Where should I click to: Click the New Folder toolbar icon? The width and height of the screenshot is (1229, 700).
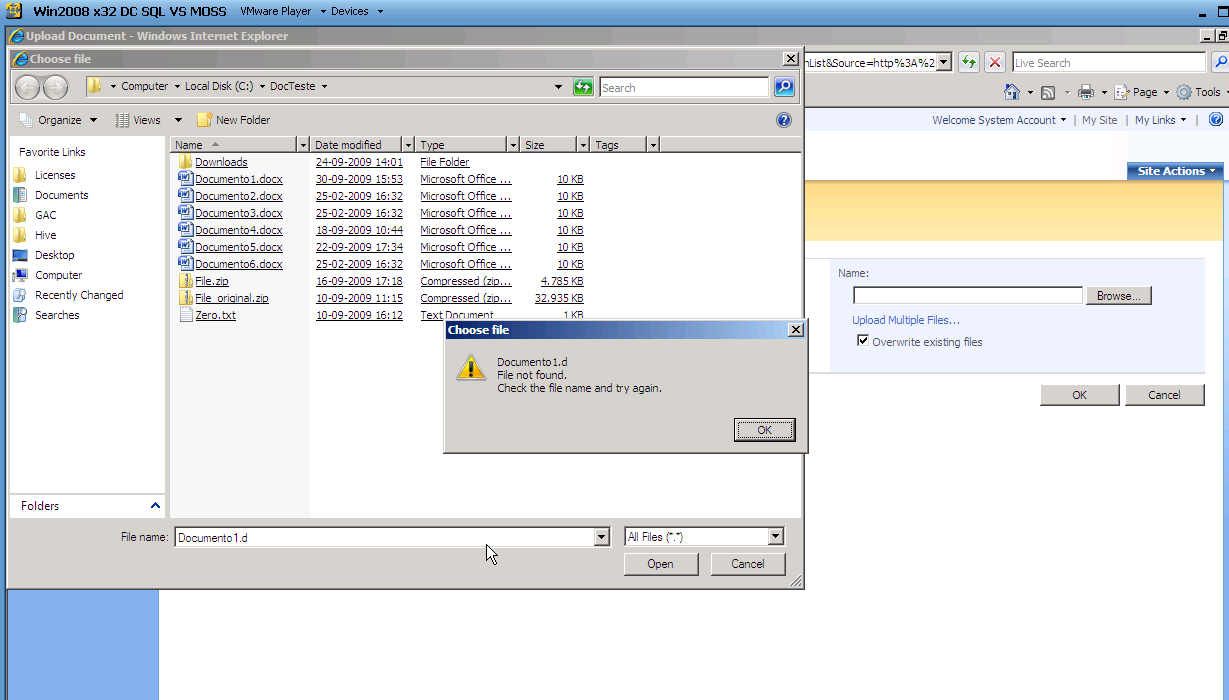[x=204, y=120]
